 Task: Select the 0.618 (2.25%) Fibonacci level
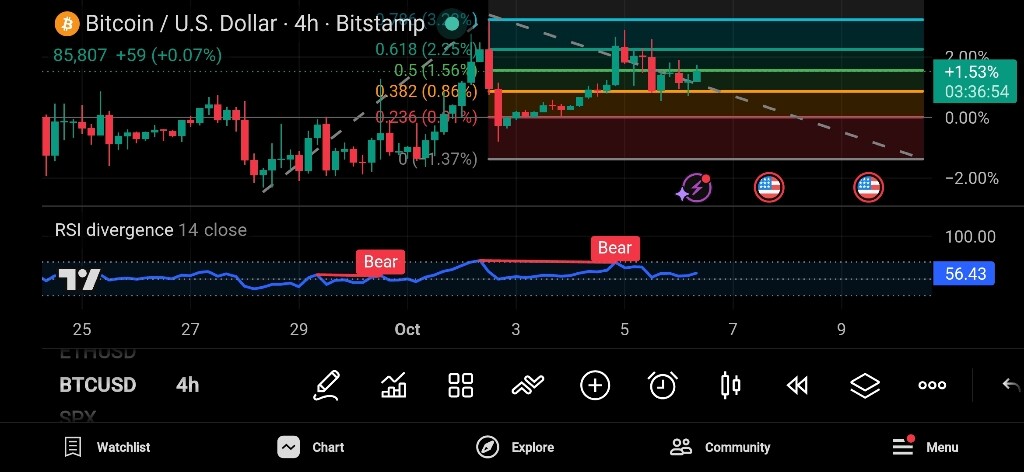(x=424, y=49)
